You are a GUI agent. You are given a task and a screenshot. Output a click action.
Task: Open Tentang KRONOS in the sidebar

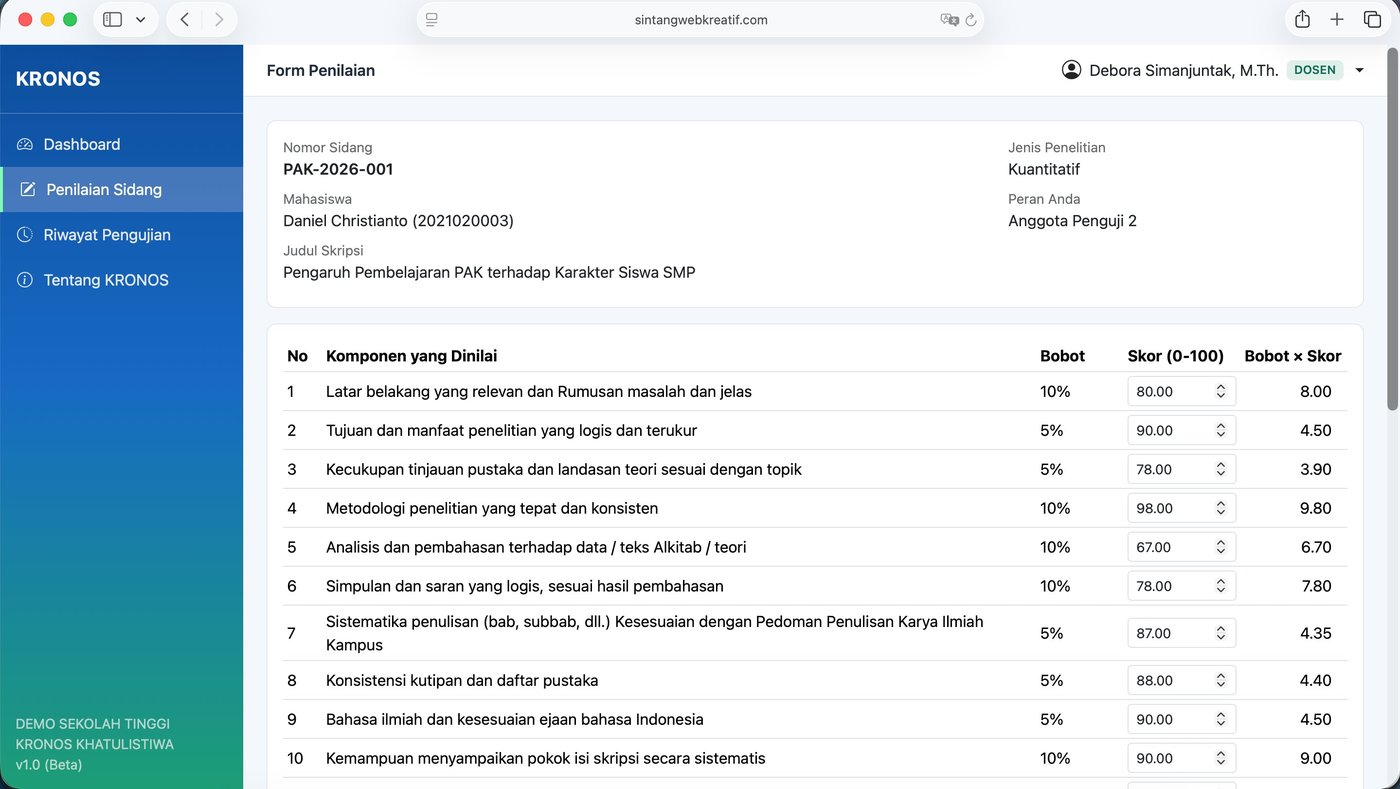click(x=121, y=280)
